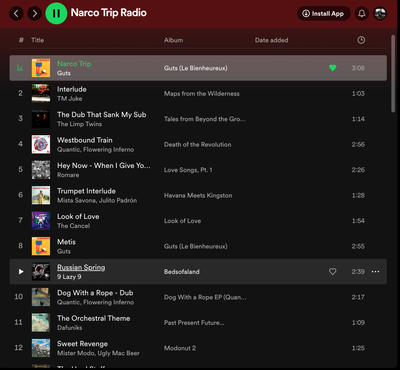Image resolution: width=400 pixels, height=370 pixels.
Task: Open the Bedsofaland album link
Action: (181, 272)
